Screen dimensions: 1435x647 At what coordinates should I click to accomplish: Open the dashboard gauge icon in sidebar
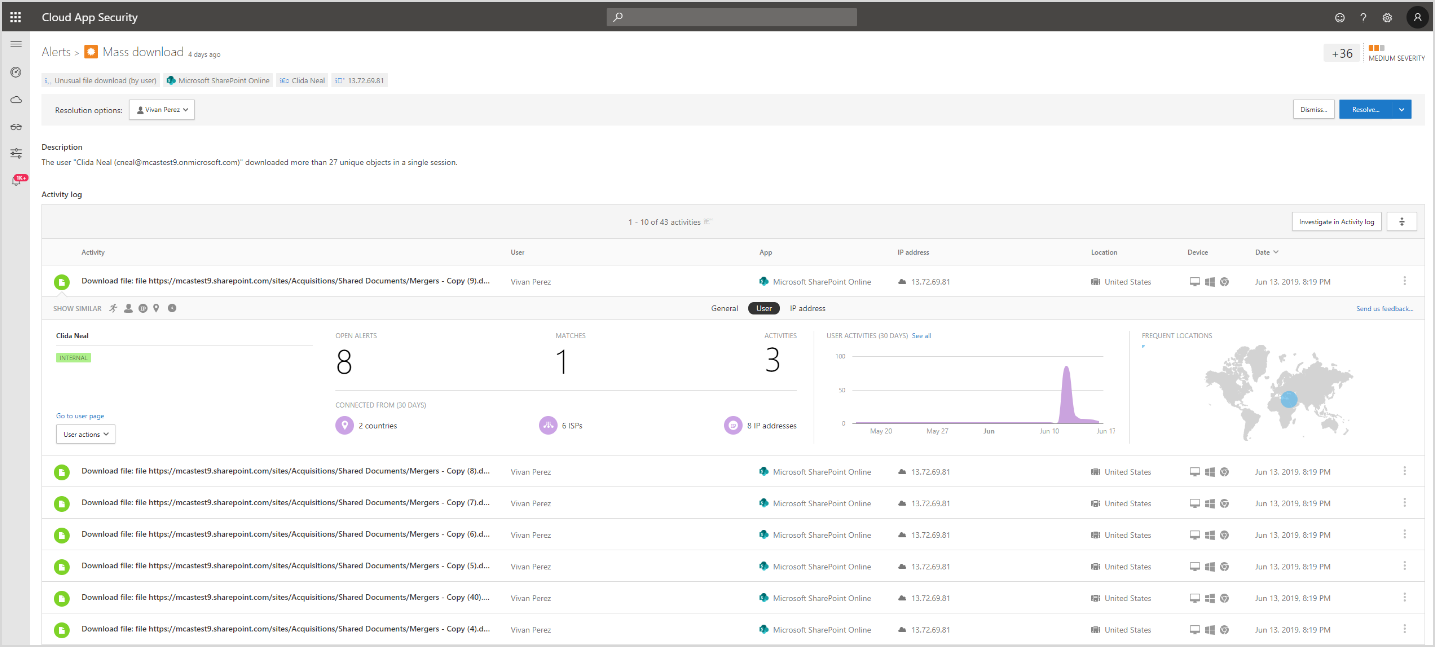coord(15,71)
